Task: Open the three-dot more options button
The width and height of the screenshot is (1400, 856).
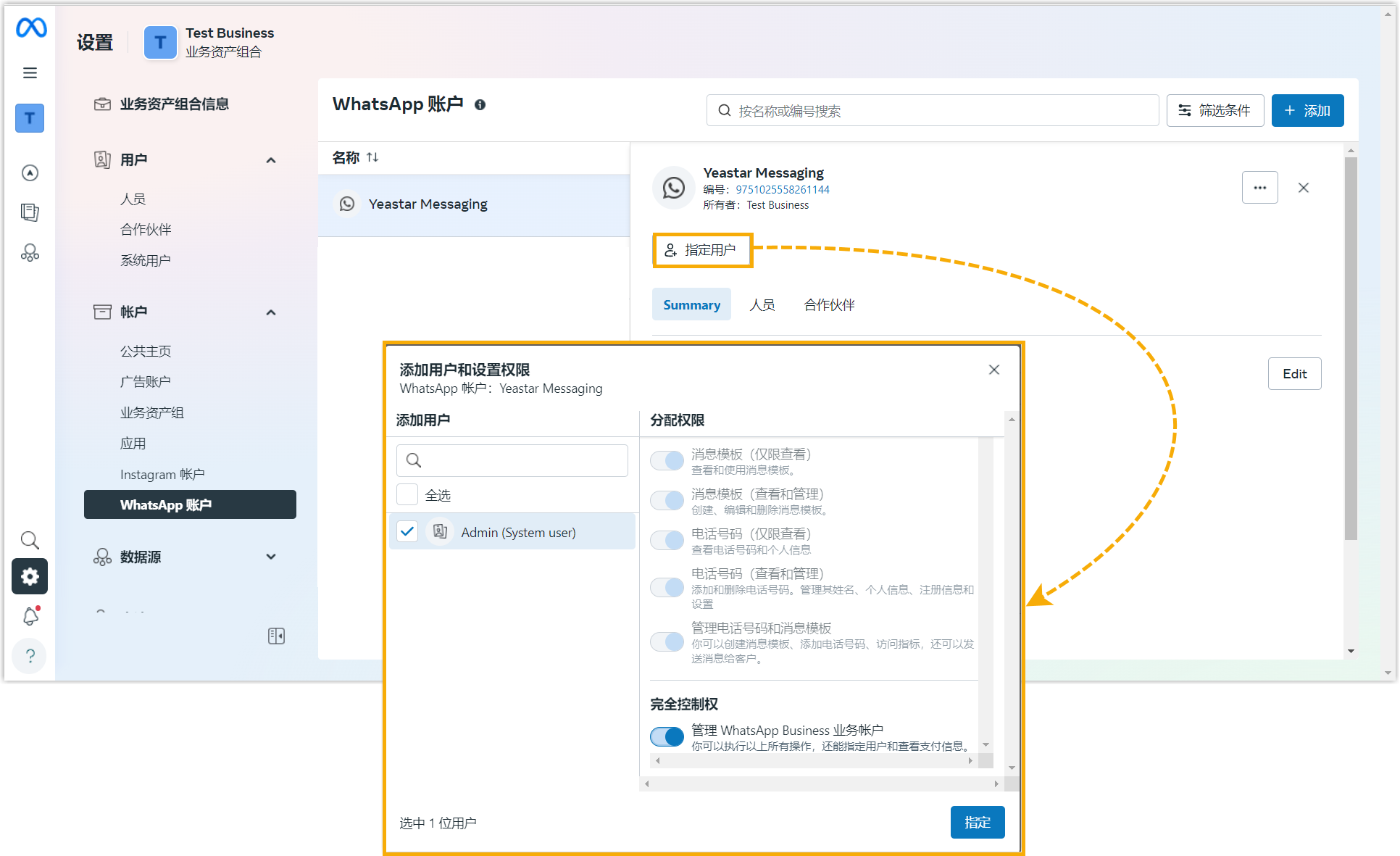Action: [1259, 188]
